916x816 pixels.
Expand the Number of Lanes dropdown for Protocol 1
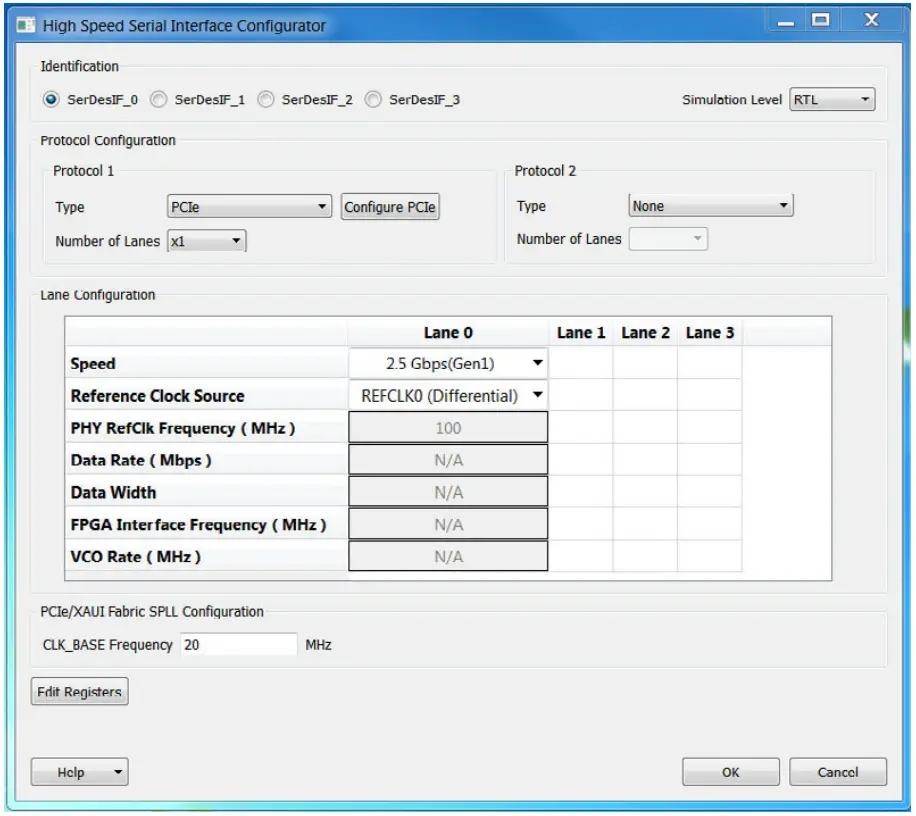click(x=206, y=240)
